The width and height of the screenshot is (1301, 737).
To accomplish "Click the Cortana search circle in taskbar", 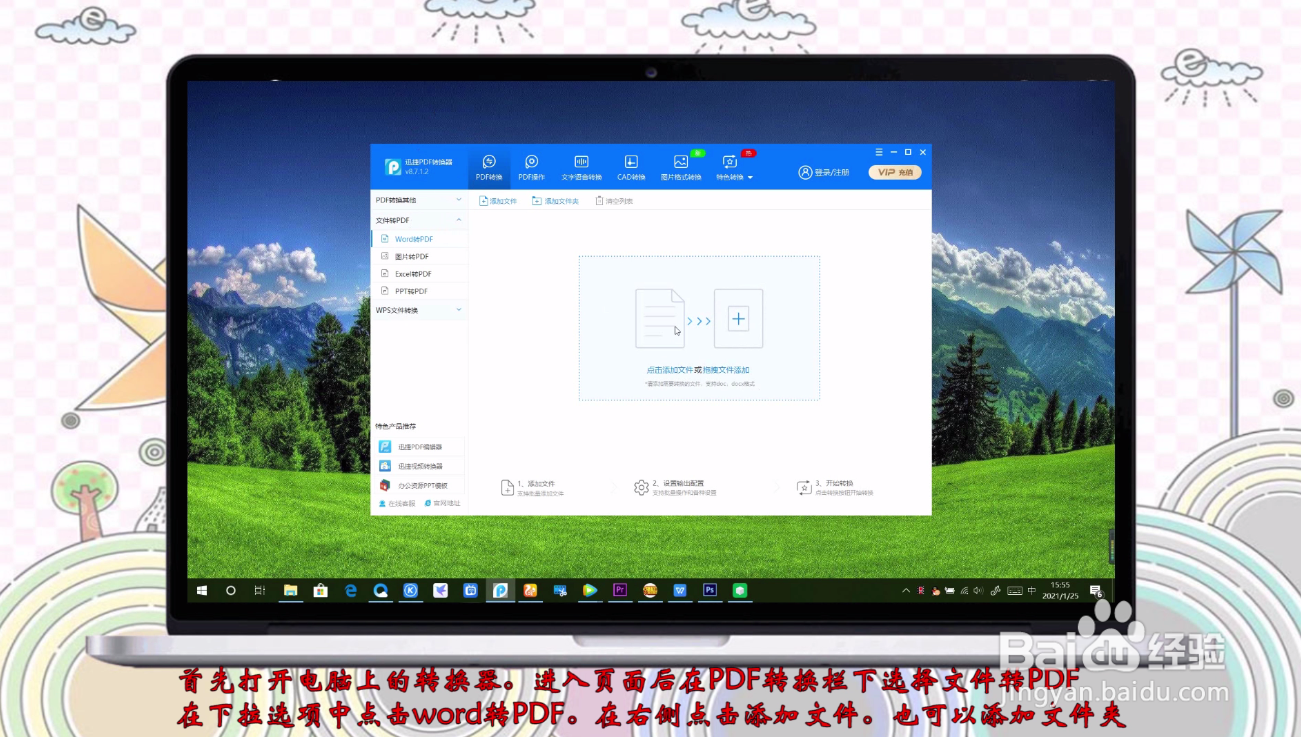I will point(231,591).
